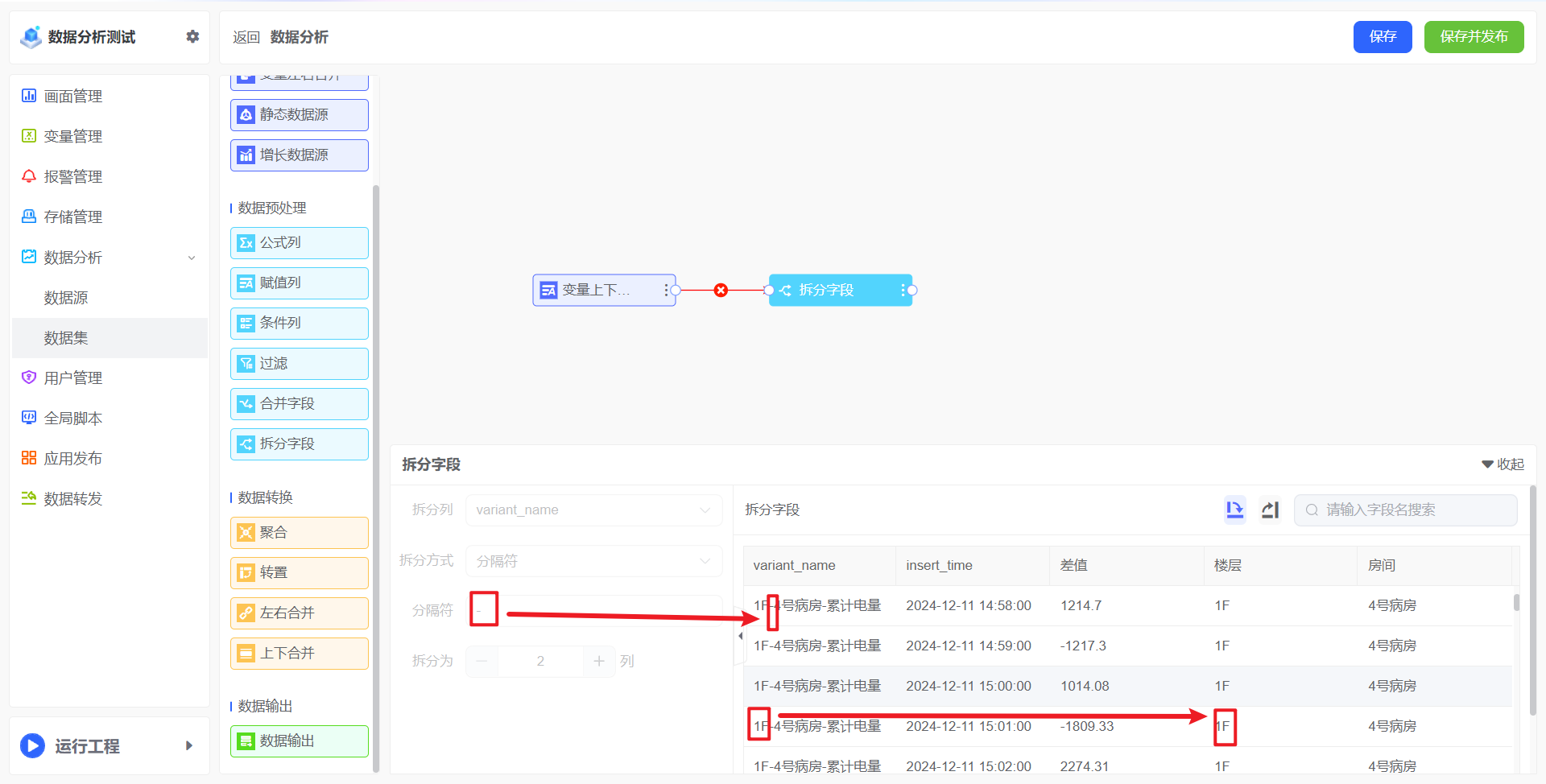The width and height of the screenshot is (1546, 784).
Task: Select the 条件列 node in 数据预处理
Action: coord(299,323)
